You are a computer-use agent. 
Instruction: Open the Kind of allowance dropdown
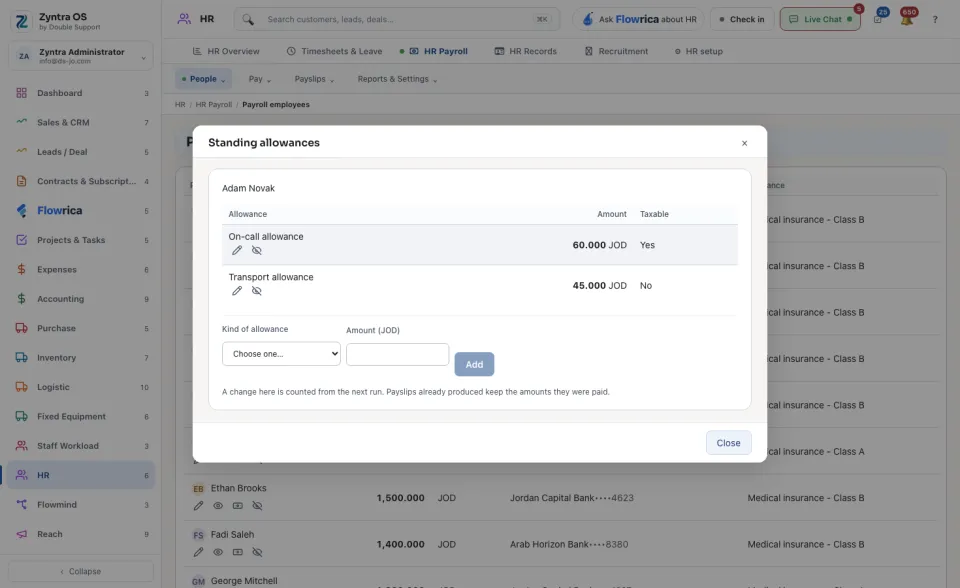tap(281, 354)
